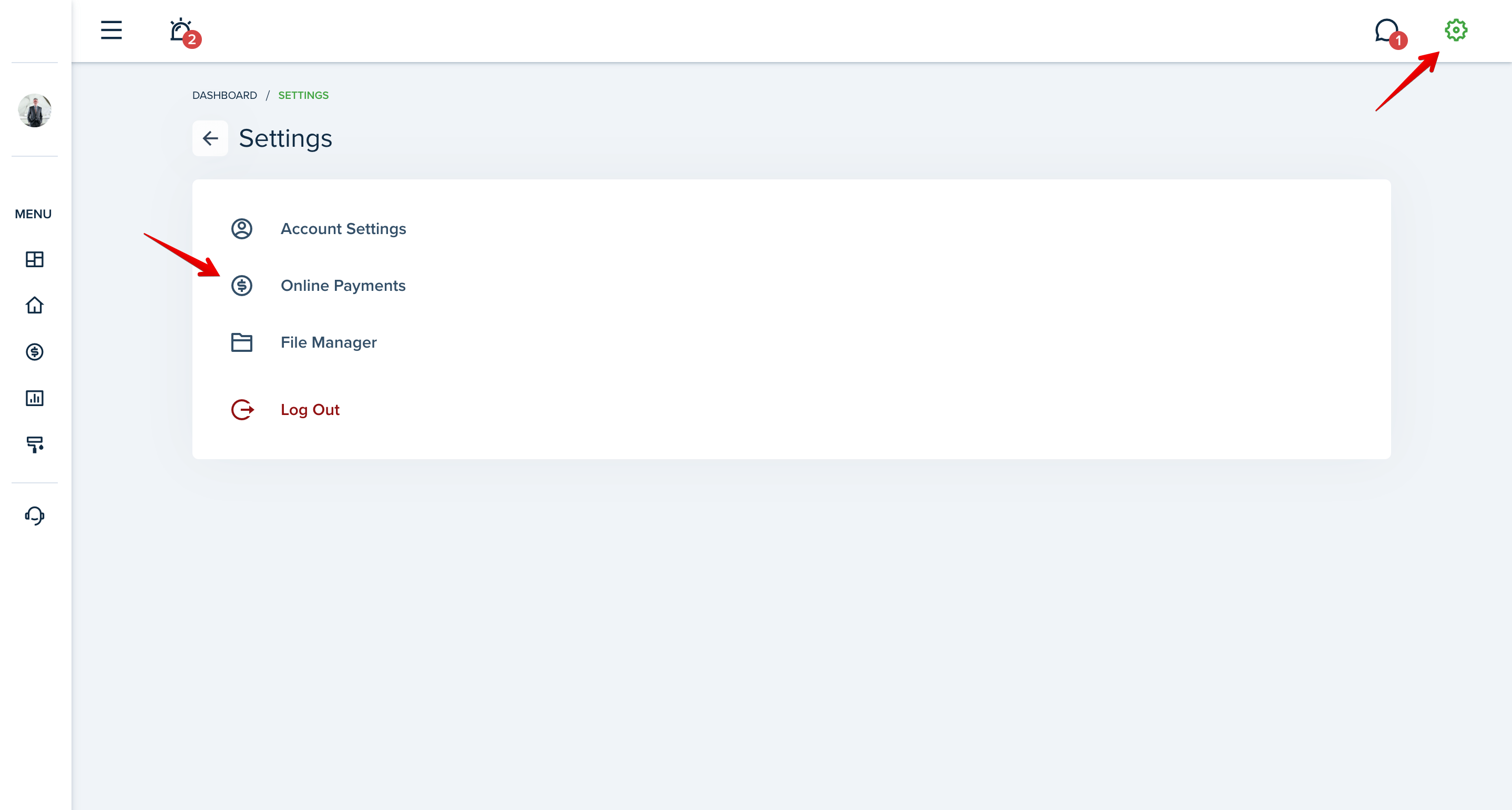Open the dashboard grid icon in sidebar
The width and height of the screenshot is (1512, 810).
(35, 259)
